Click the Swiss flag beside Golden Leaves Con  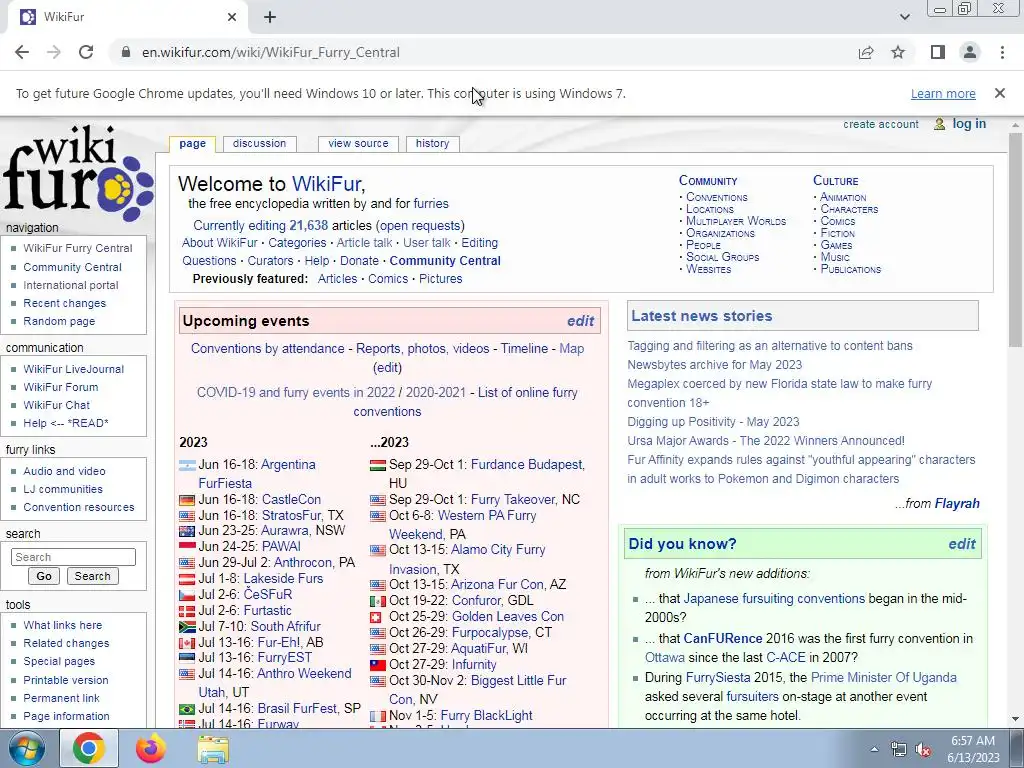pyautogui.click(x=375, y=617)
